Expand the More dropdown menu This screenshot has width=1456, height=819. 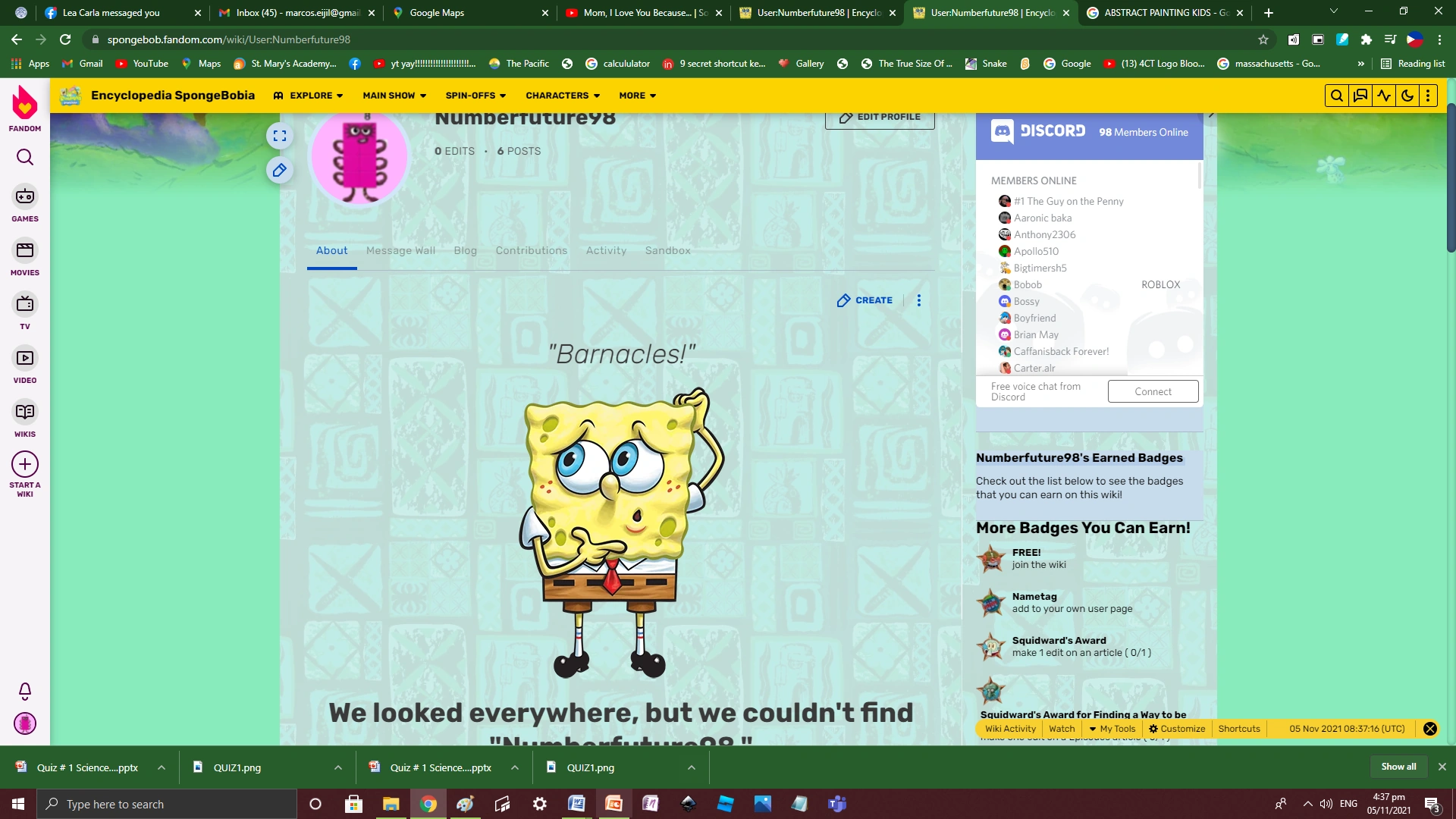point(638,96)
